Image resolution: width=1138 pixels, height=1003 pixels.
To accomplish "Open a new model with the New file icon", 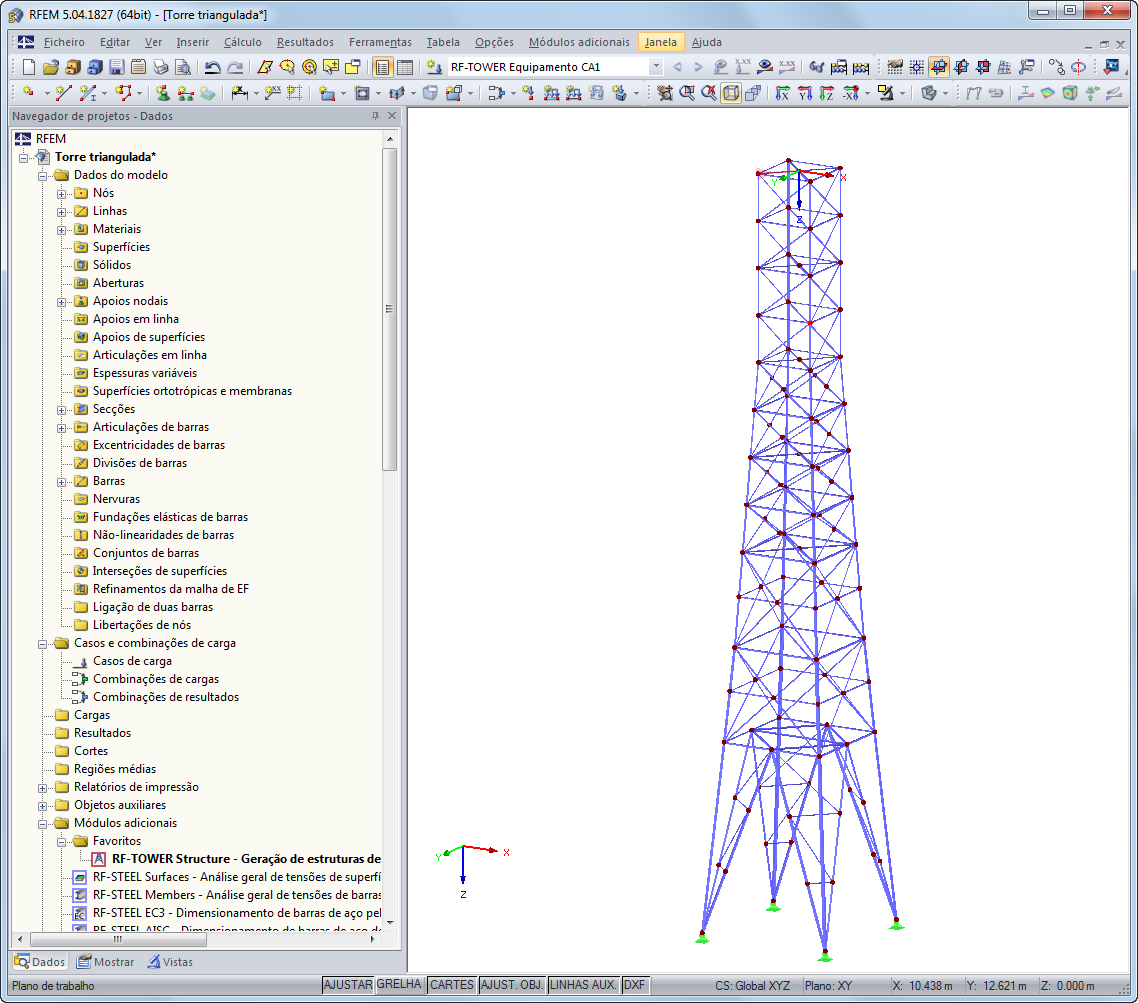I will point(28,67).
